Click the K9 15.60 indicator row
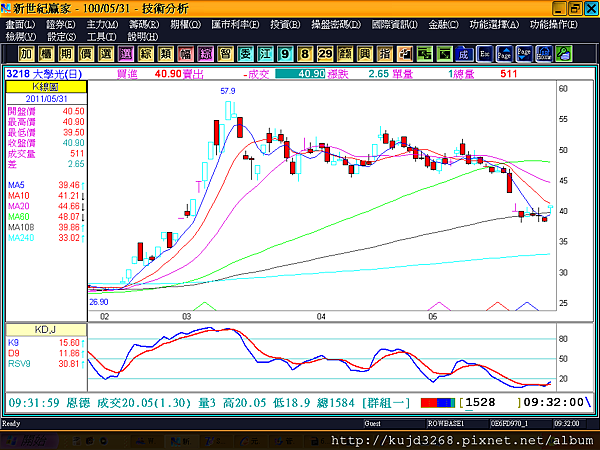The image size is (600, 450). pos(46,343)
